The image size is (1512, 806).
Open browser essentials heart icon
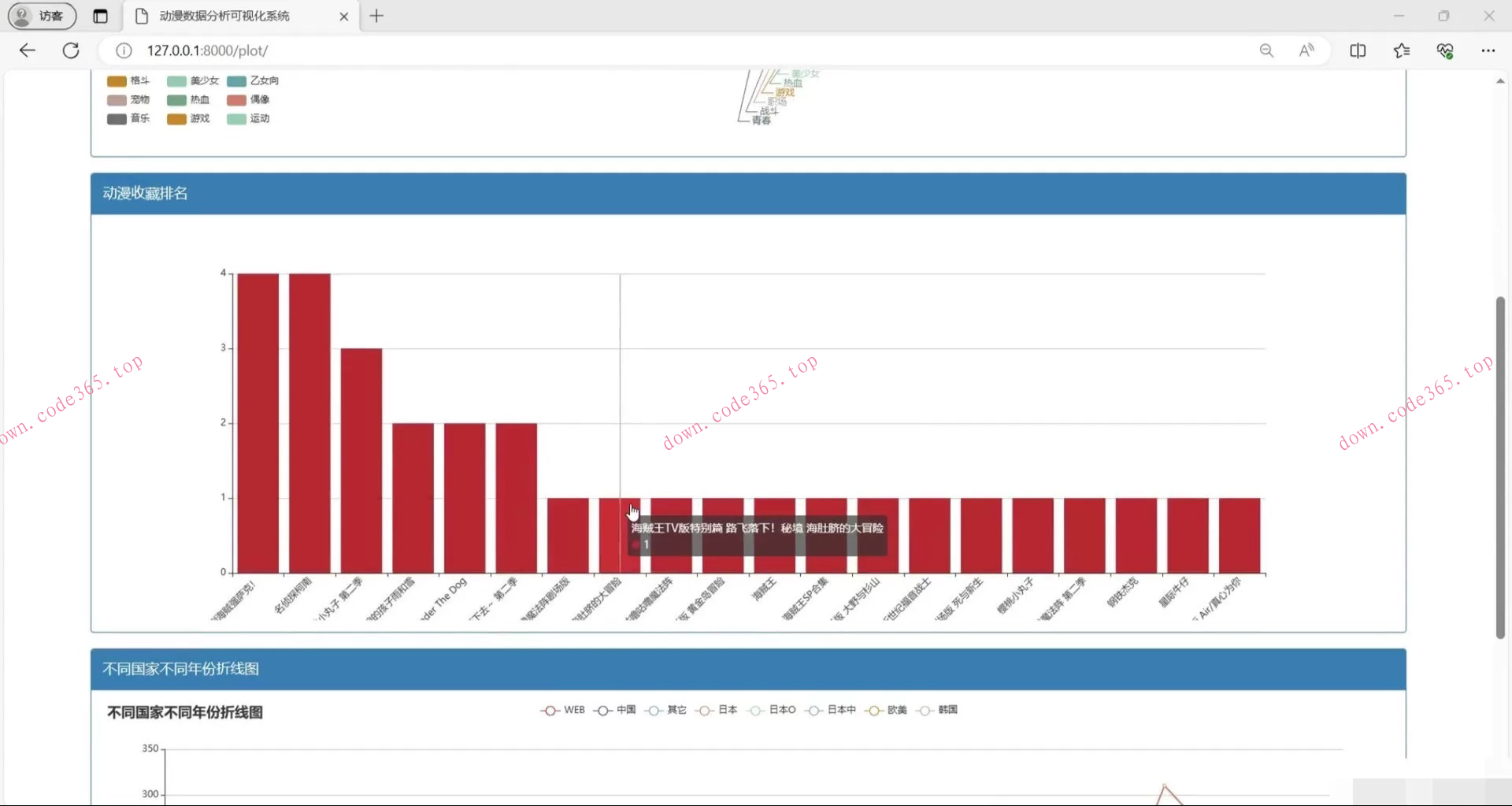coord(1444,50)
